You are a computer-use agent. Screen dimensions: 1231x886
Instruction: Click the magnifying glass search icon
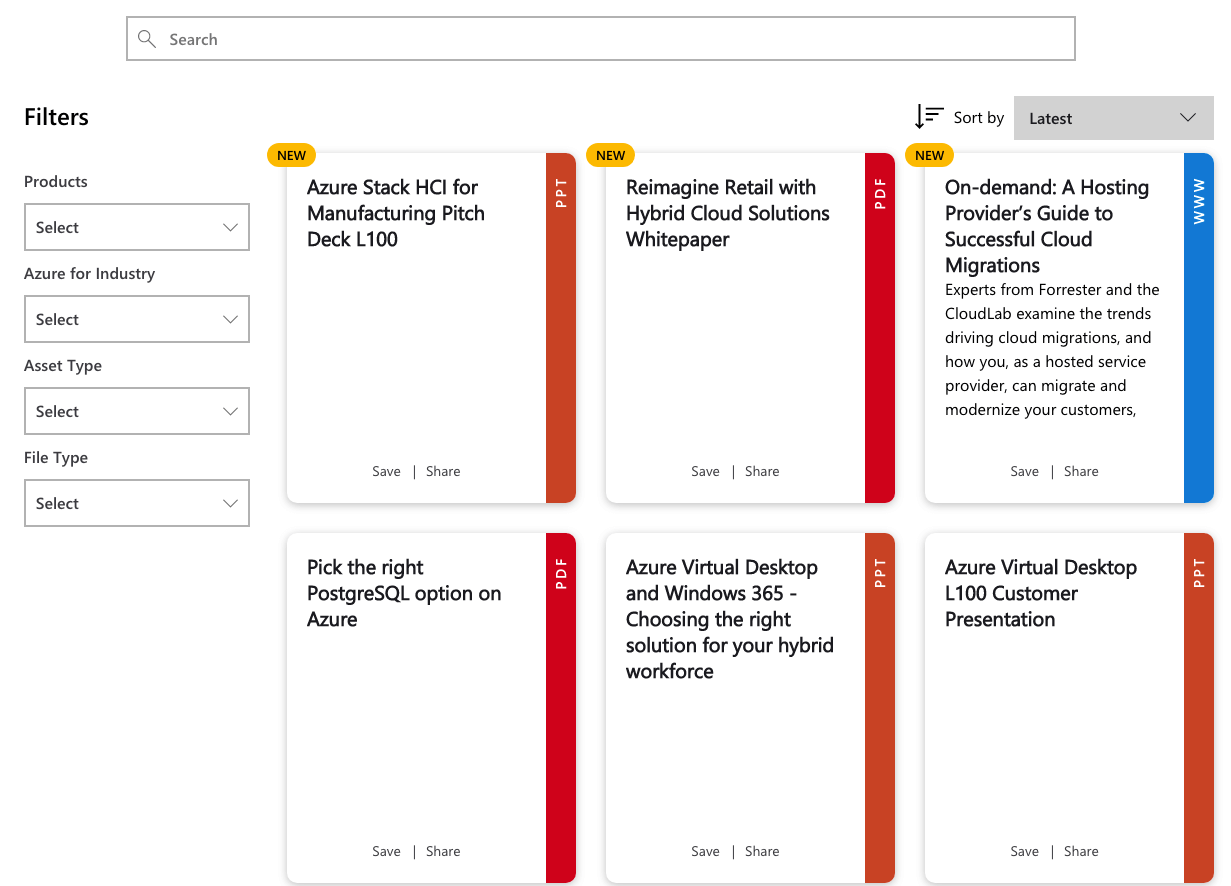(x=147, y=39)
